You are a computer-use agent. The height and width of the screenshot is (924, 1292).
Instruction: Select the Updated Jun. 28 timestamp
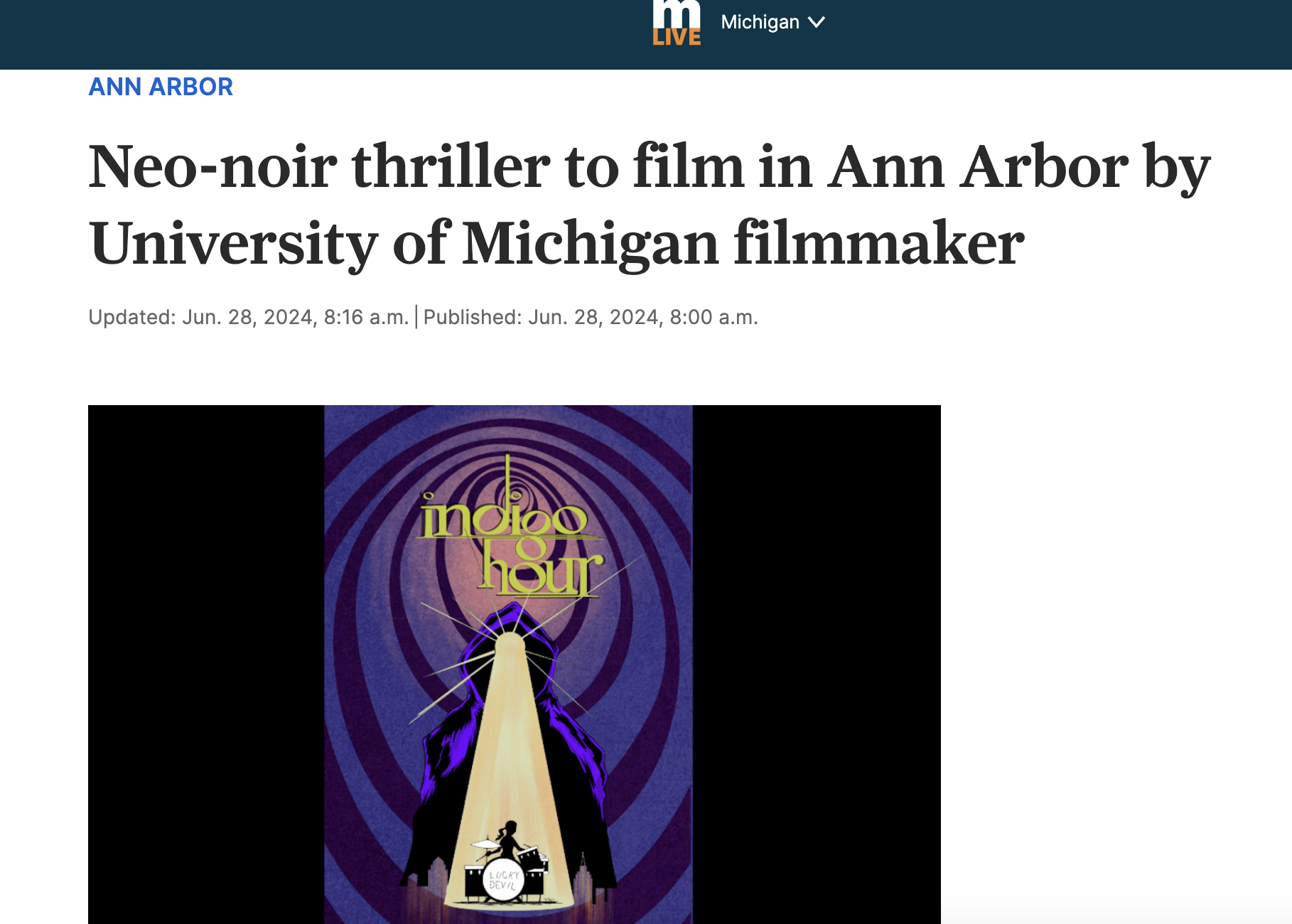point(248,317)
